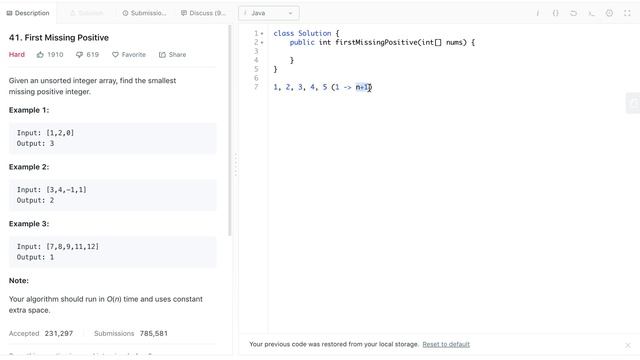Switch to the Discuss tab

click(203, 13)
